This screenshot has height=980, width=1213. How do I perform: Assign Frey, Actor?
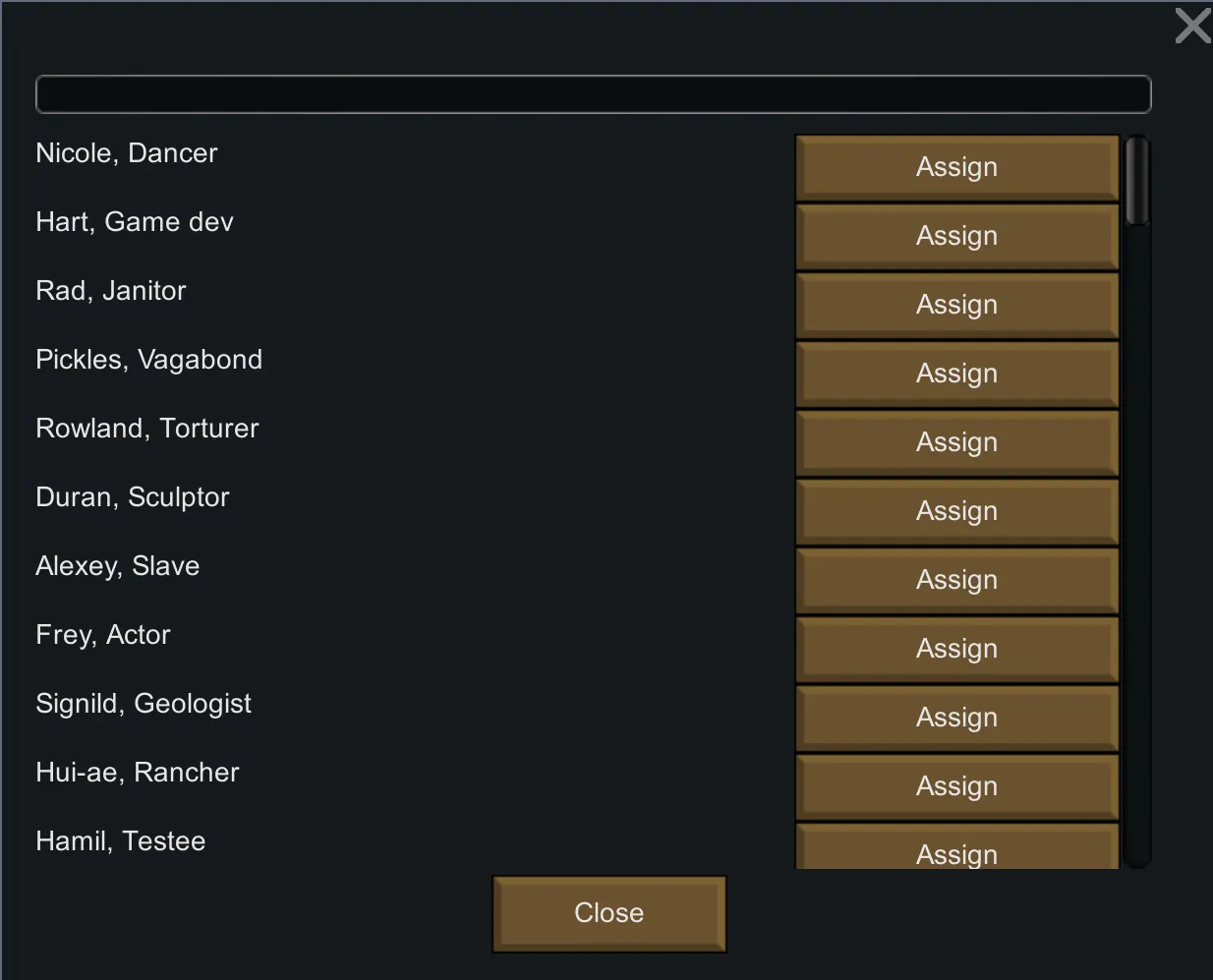coord(956,650)
